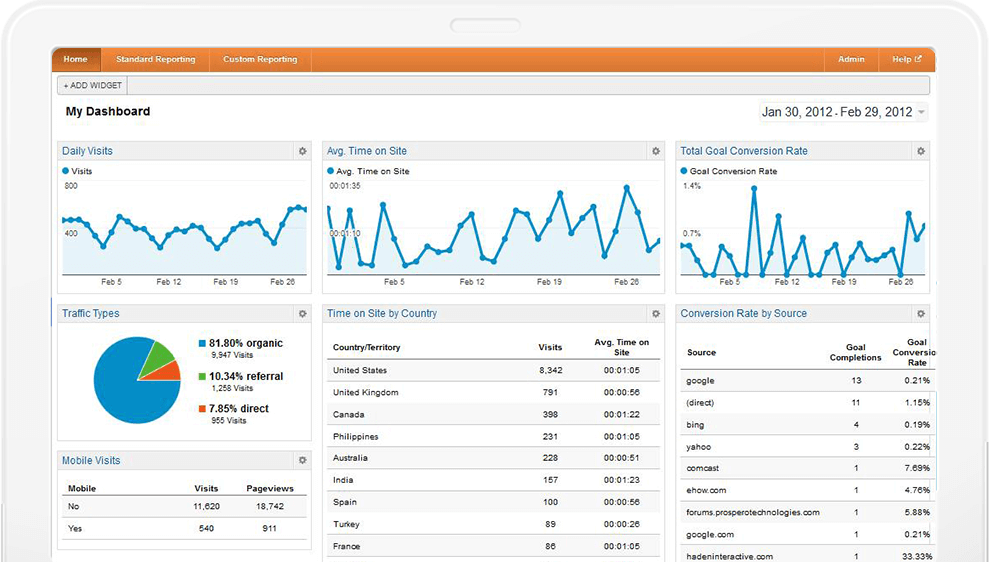Screen dimensions: 989x562
Task: Expand the date range dropdown arrow
Action: pos(921,112)
